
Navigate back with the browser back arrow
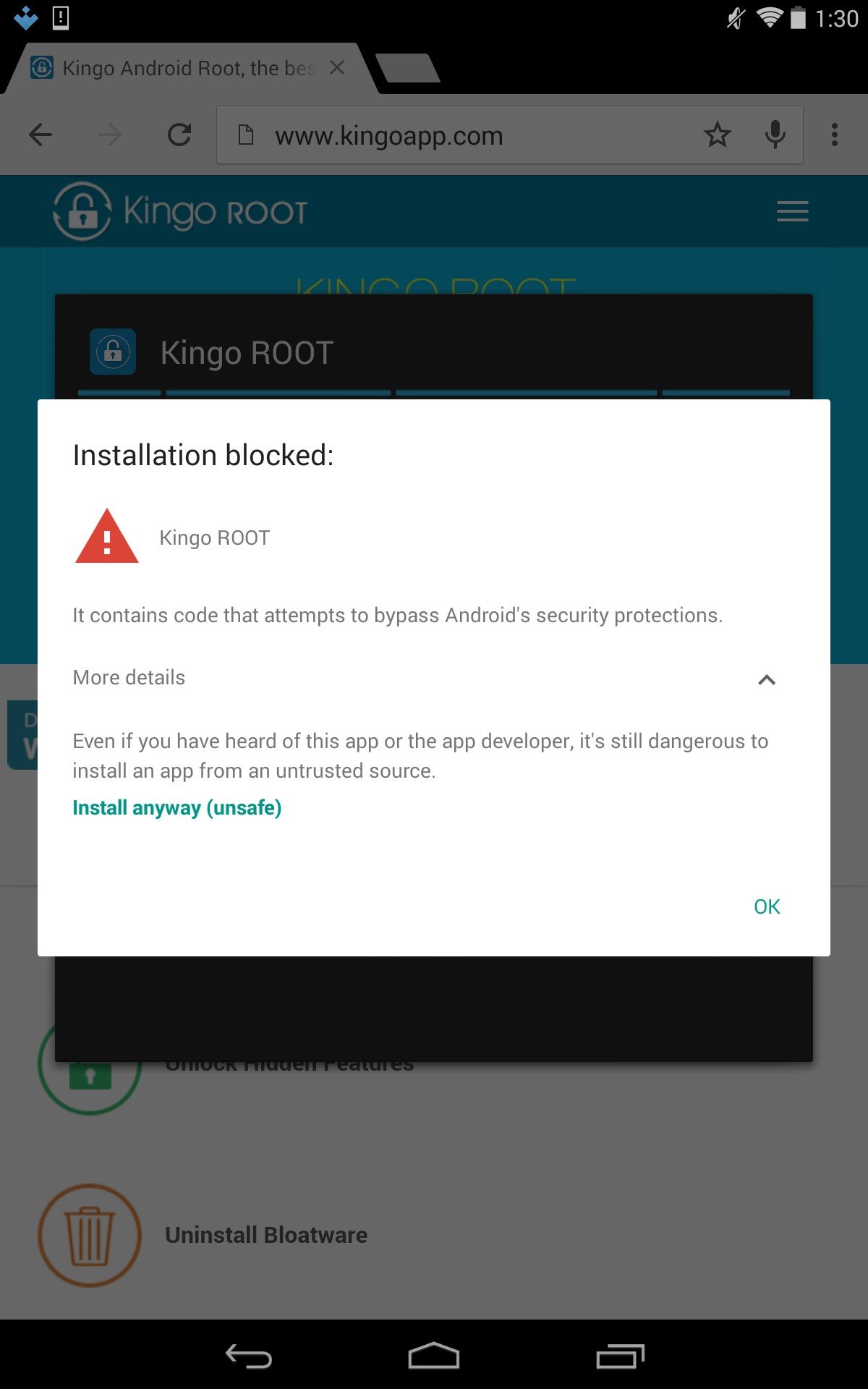[x=41, y=135]
